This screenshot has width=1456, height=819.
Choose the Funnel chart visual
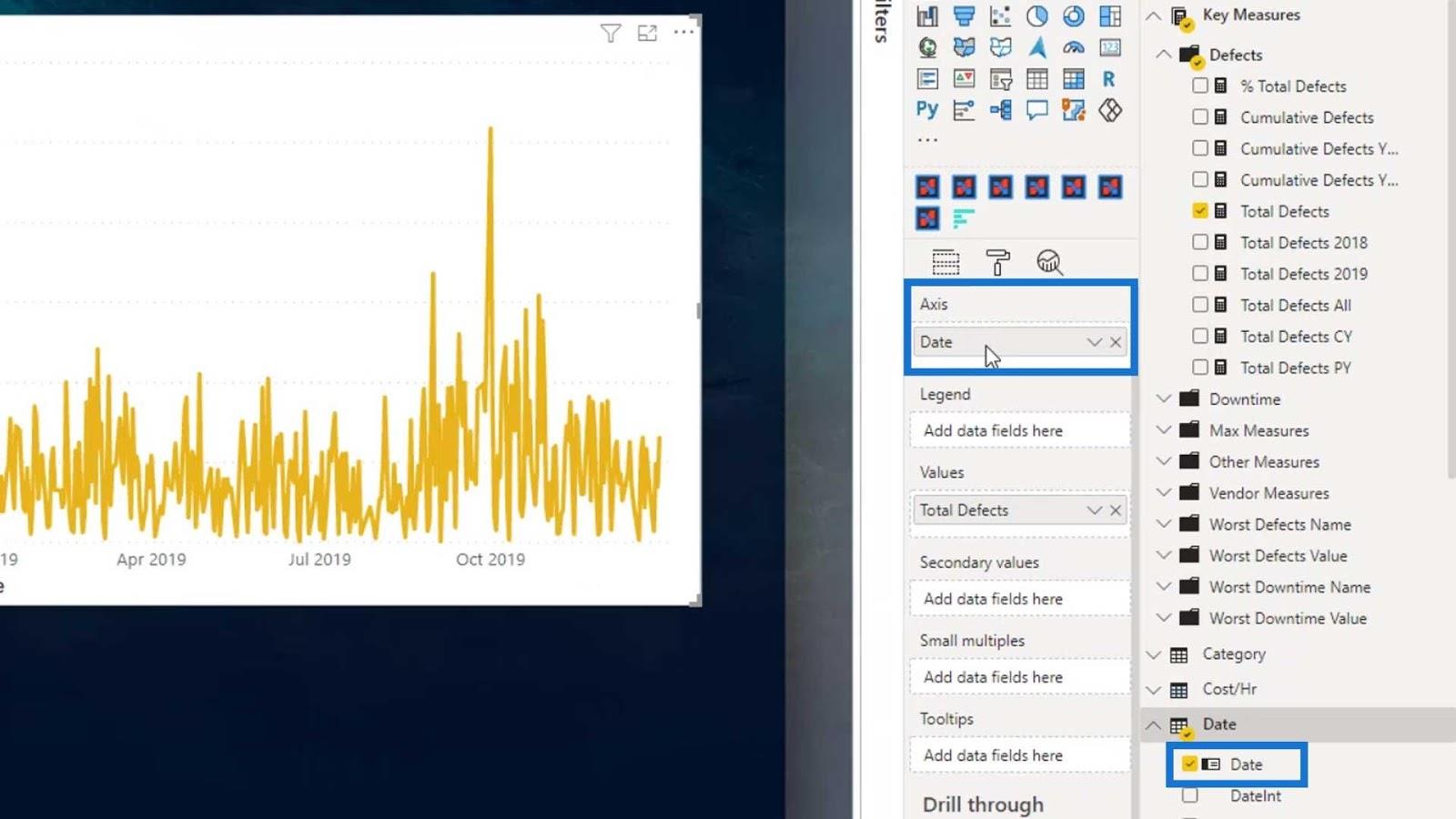(x=964, y=16)
